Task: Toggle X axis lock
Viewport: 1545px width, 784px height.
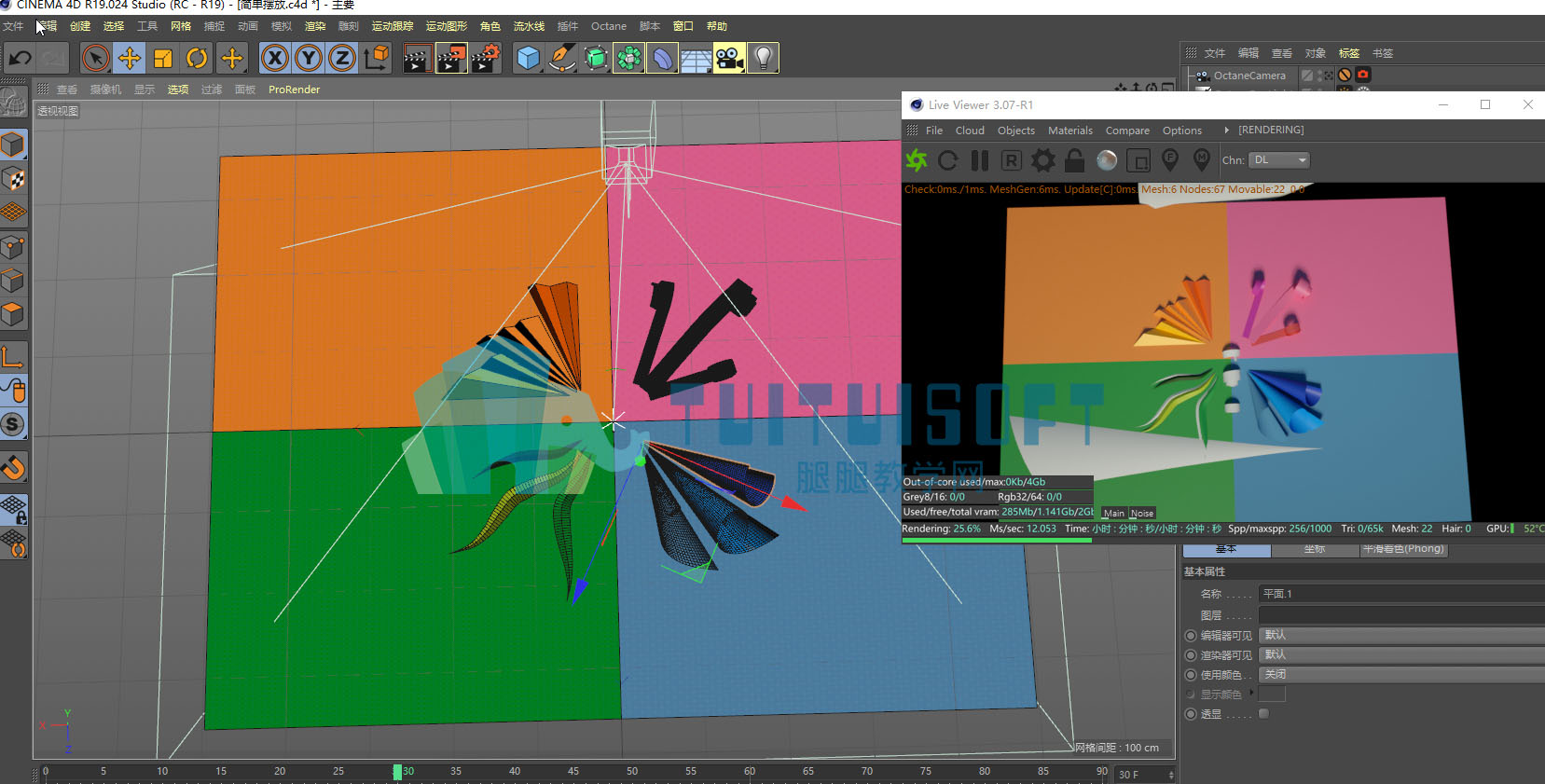Action: click(275, 58)
